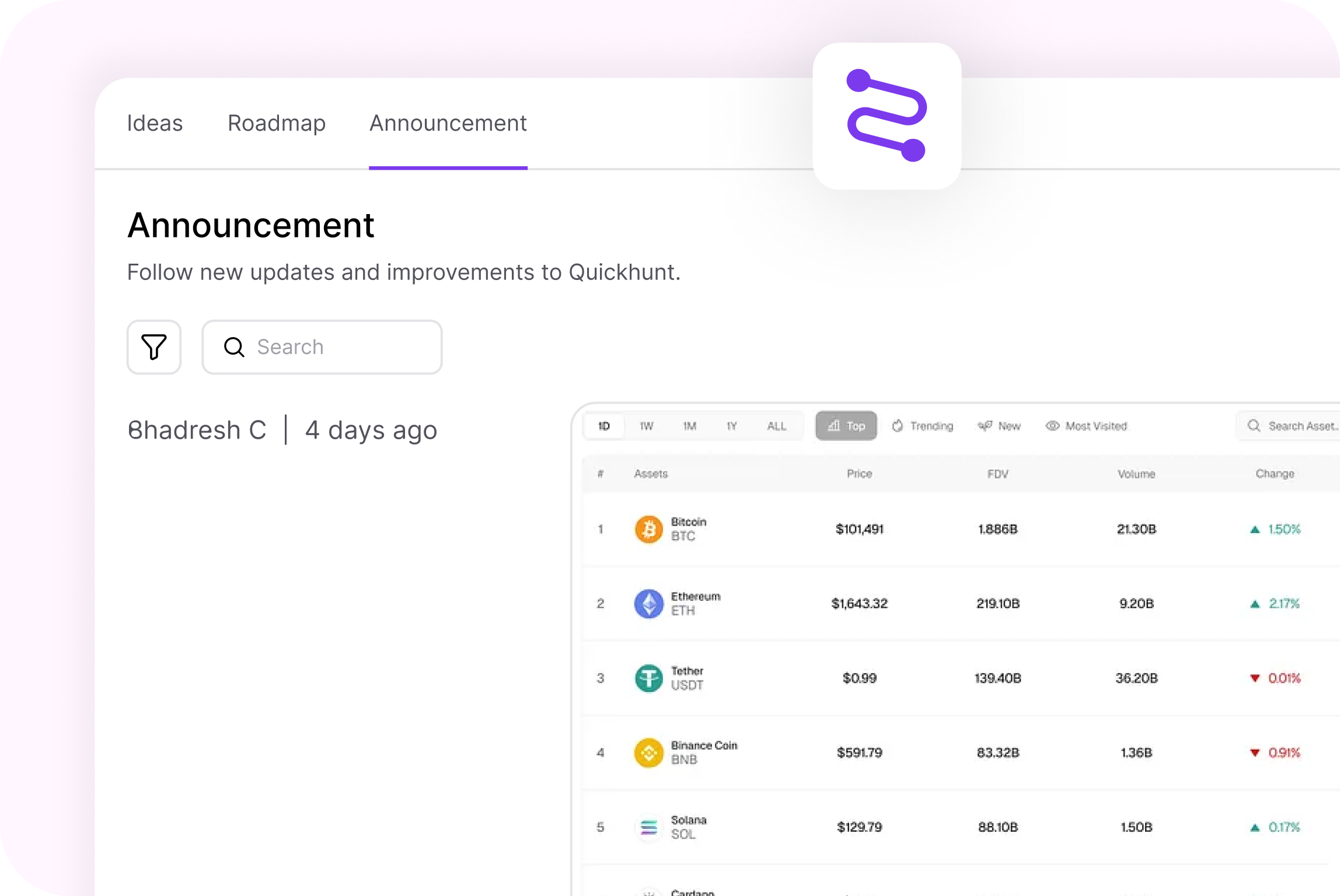
Task: Click the New filter button
Action: 1000,426
